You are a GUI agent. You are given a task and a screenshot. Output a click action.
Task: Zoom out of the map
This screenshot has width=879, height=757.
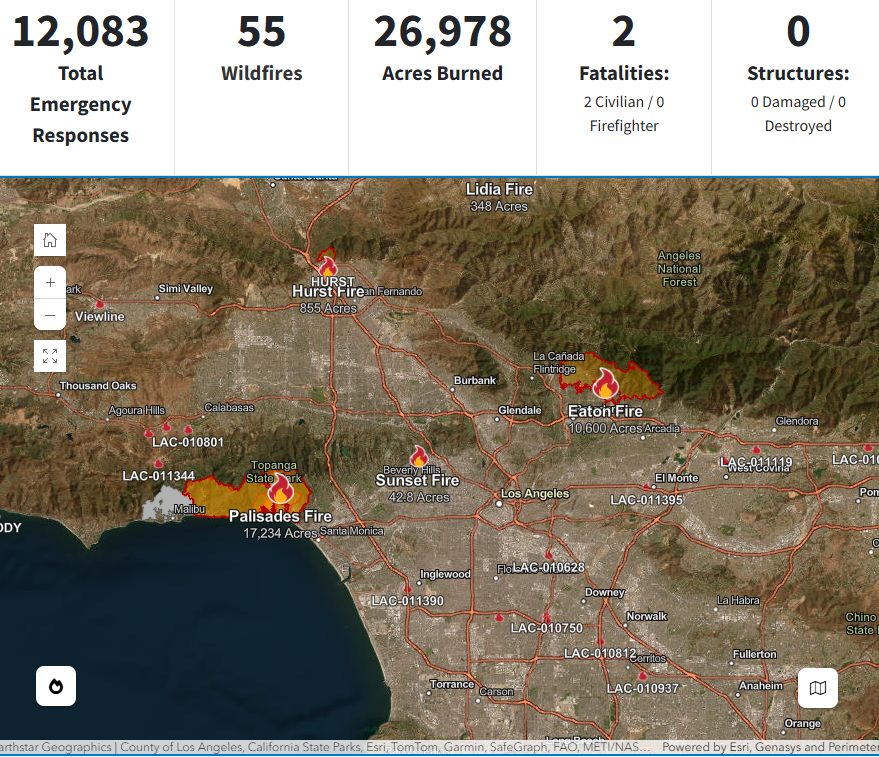[x=50, y=315]
